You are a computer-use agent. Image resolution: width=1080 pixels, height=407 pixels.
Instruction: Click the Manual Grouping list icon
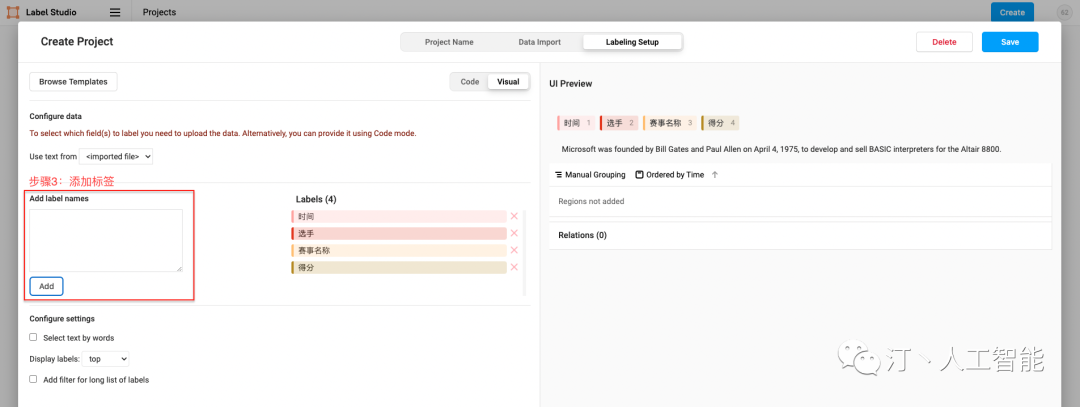point(559,175)
